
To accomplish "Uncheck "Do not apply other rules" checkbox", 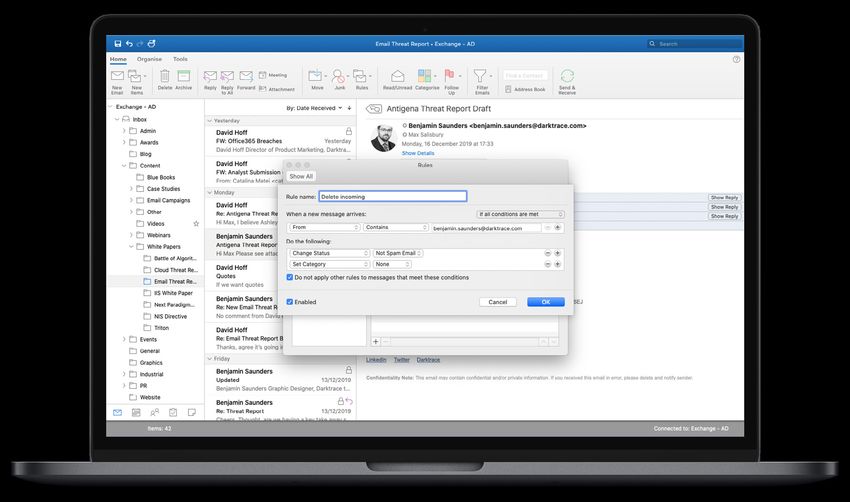I will [x=289, y=277].
